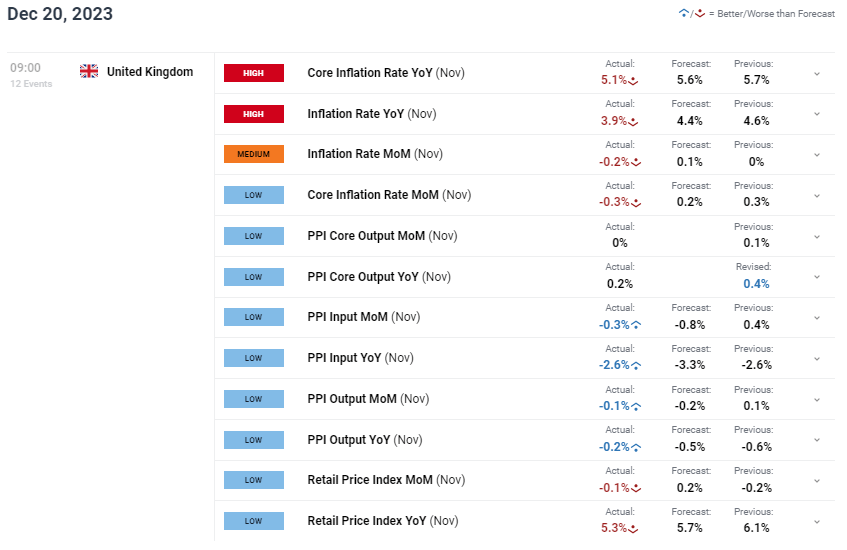Expand PPI Input MoM row chevron
Image resolution: width=847 pixels, height=550 pixels.
[817, 318]
